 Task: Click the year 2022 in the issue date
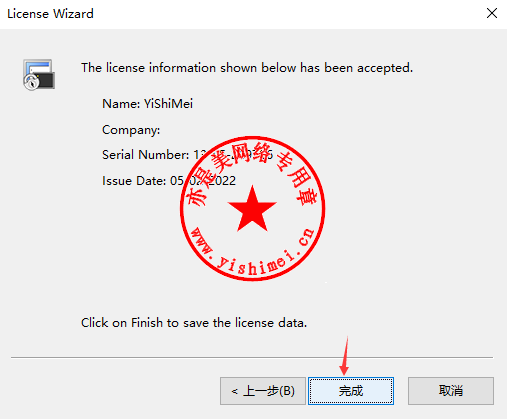(x=222, y=181)
